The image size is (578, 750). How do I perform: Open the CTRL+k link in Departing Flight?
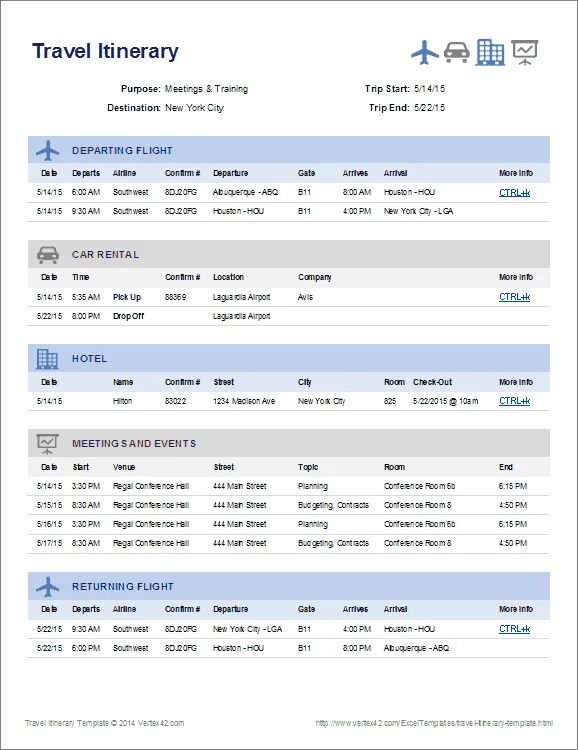tap(514, 193)
